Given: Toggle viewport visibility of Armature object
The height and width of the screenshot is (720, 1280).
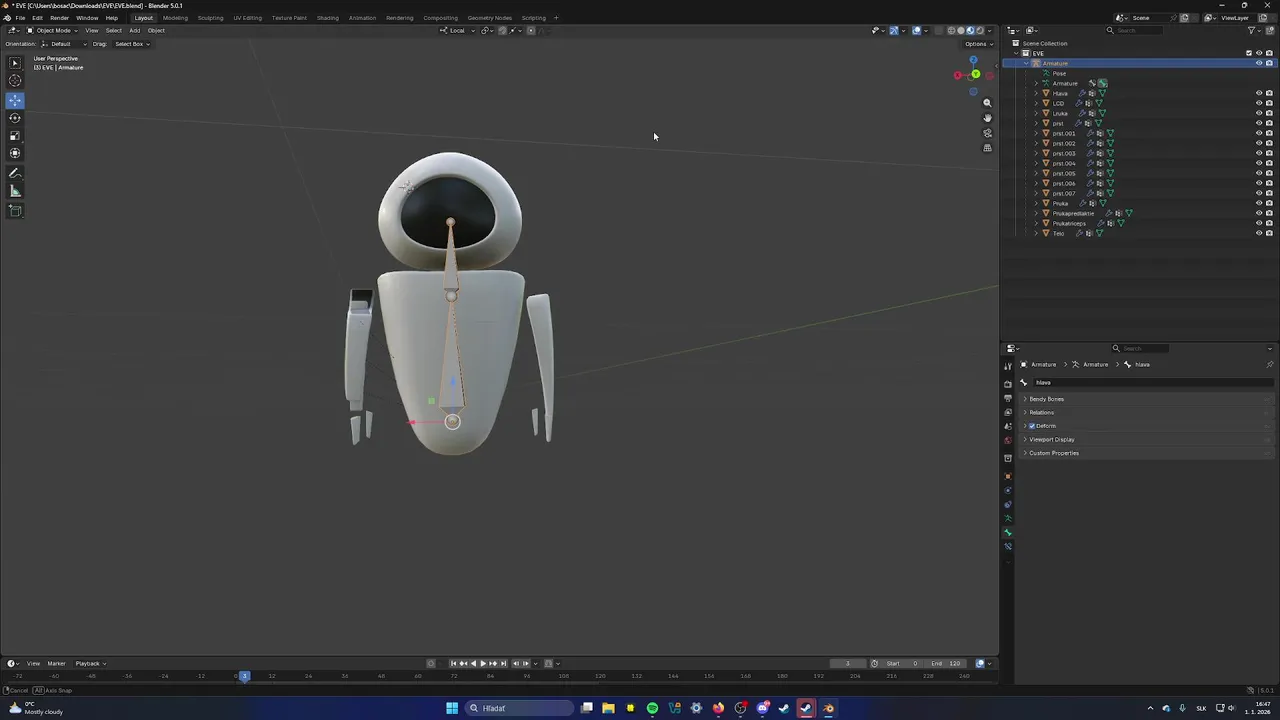Looking at the screenshot, I should 1259,63.
